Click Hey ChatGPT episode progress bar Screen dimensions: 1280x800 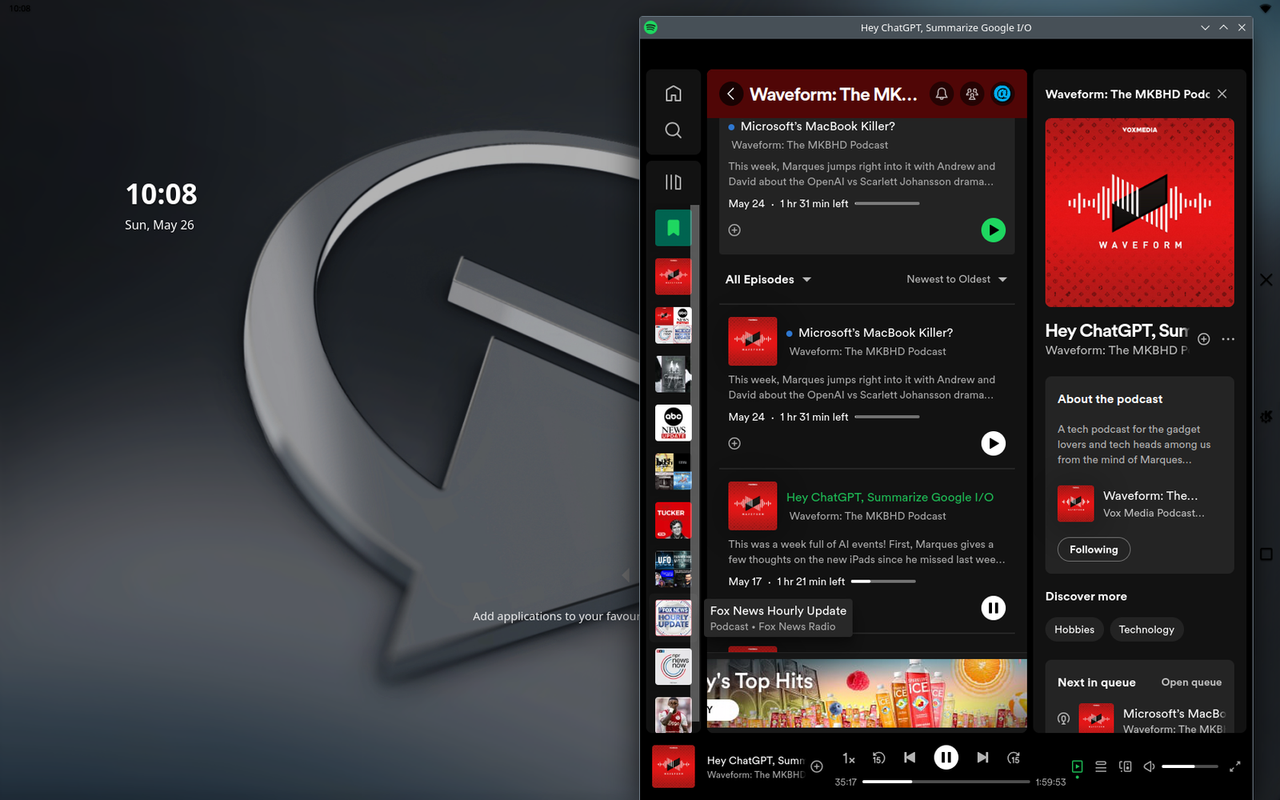[x=883, y=581]
